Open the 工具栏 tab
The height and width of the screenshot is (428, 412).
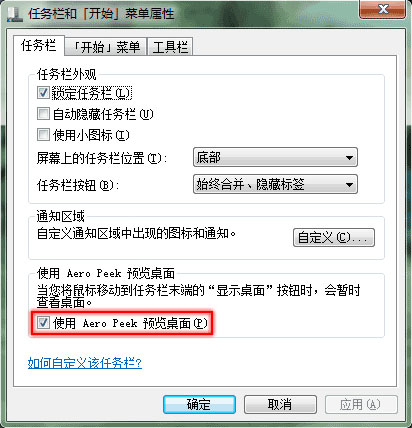tap(170, 46)
